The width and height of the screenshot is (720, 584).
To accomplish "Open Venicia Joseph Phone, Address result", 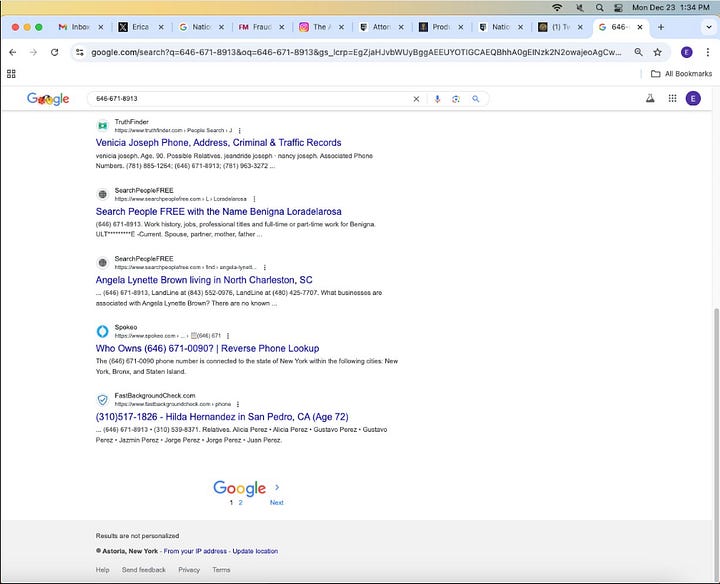I will tap(219, 143).
